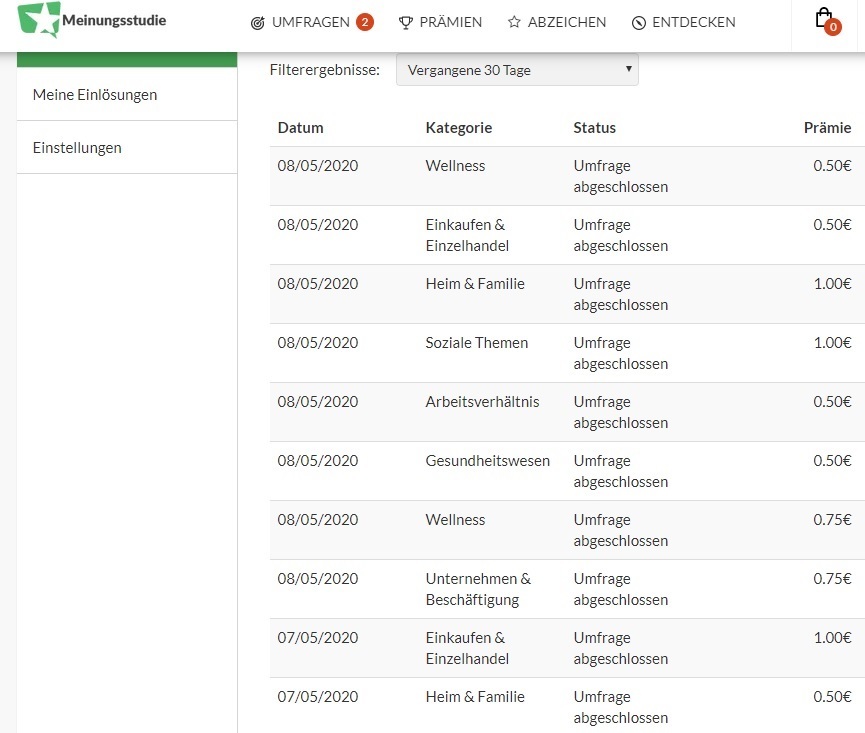Click the Prämie column header
865x733 pixels.
[x=827, y=128]
